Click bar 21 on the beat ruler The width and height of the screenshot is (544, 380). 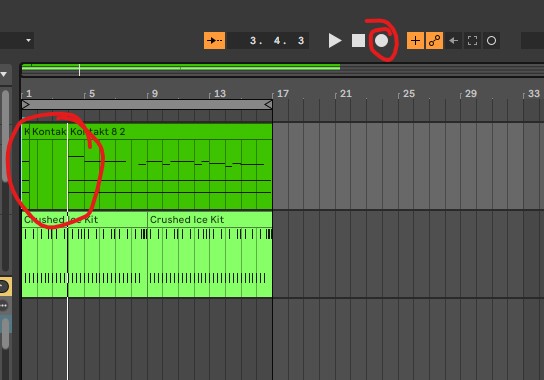pos(346,94)
